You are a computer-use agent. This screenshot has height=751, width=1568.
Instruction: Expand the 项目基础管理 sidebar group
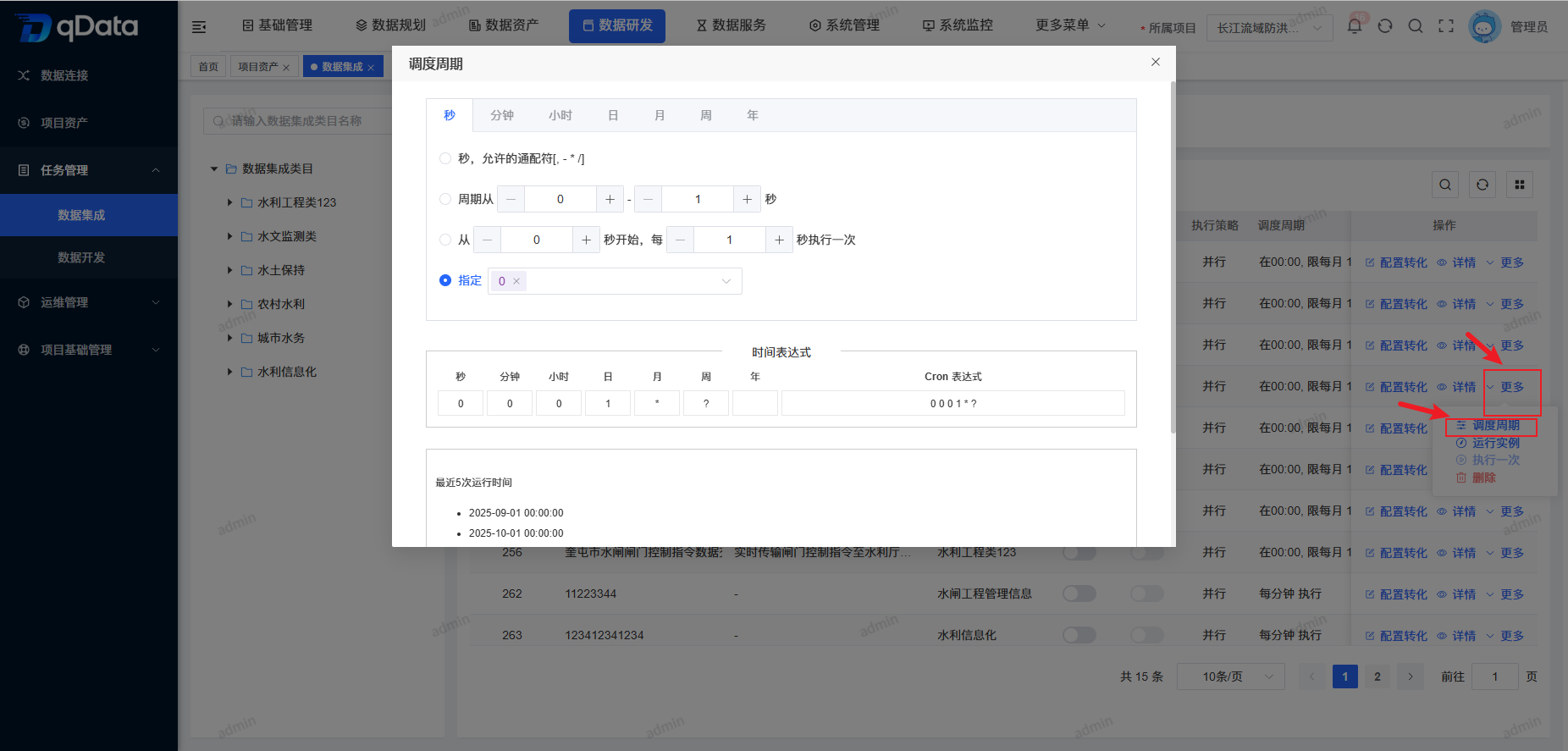point(89,350)
